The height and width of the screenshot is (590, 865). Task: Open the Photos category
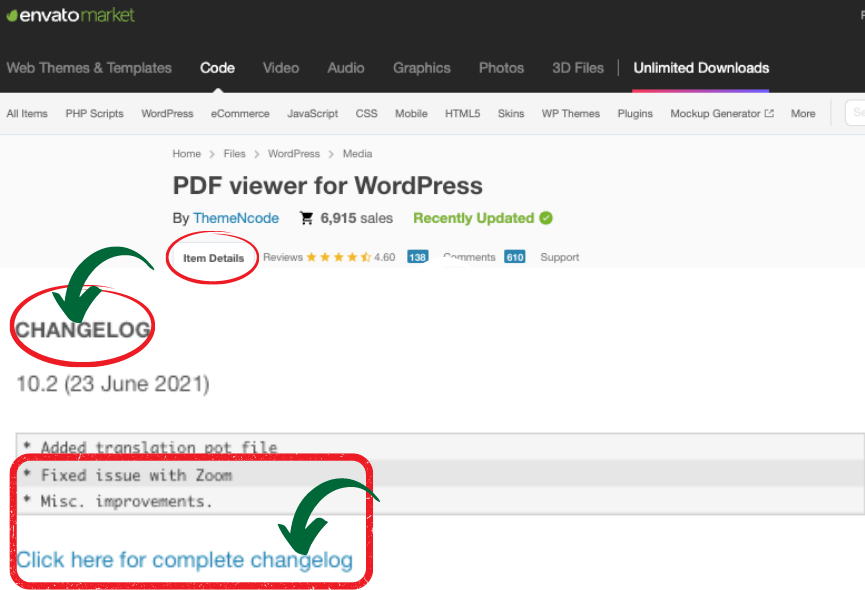tap(501, 68)
